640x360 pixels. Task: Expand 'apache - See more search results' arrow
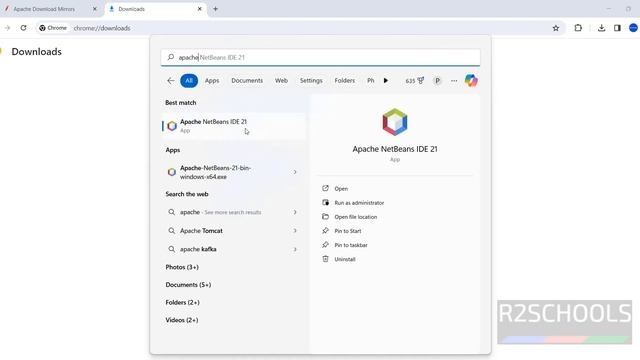click(x=295, y=212)
